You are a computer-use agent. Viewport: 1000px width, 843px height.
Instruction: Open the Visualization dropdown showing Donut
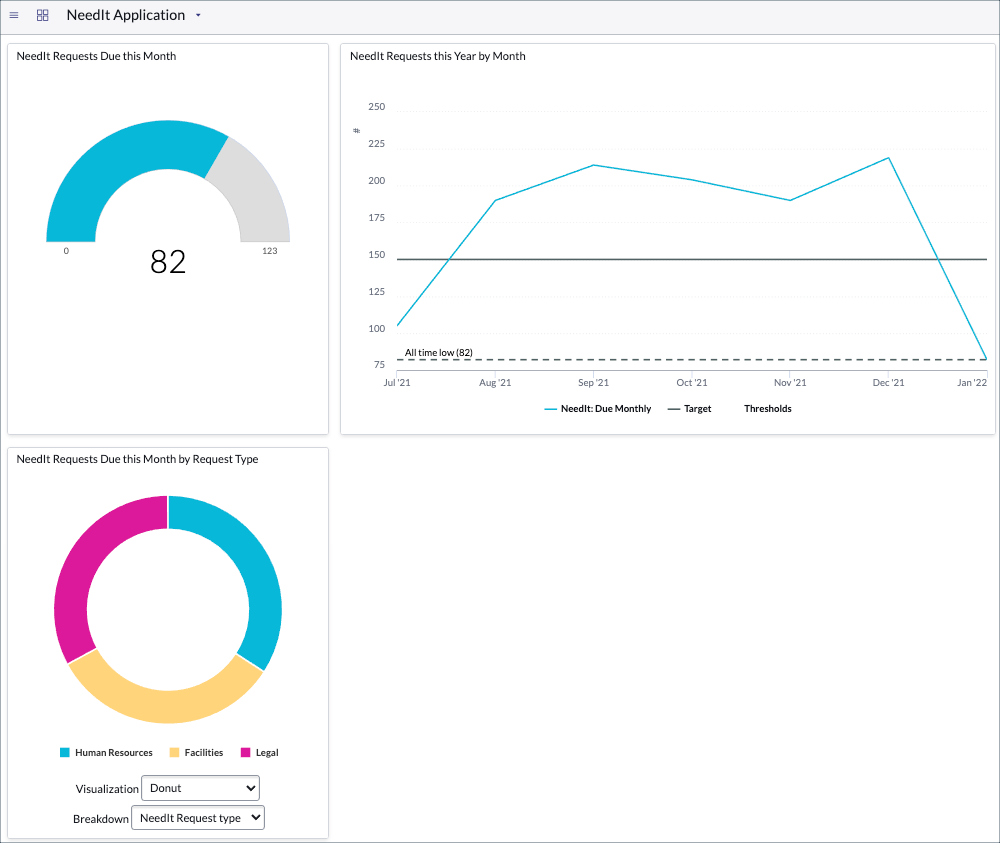(200, 788)
